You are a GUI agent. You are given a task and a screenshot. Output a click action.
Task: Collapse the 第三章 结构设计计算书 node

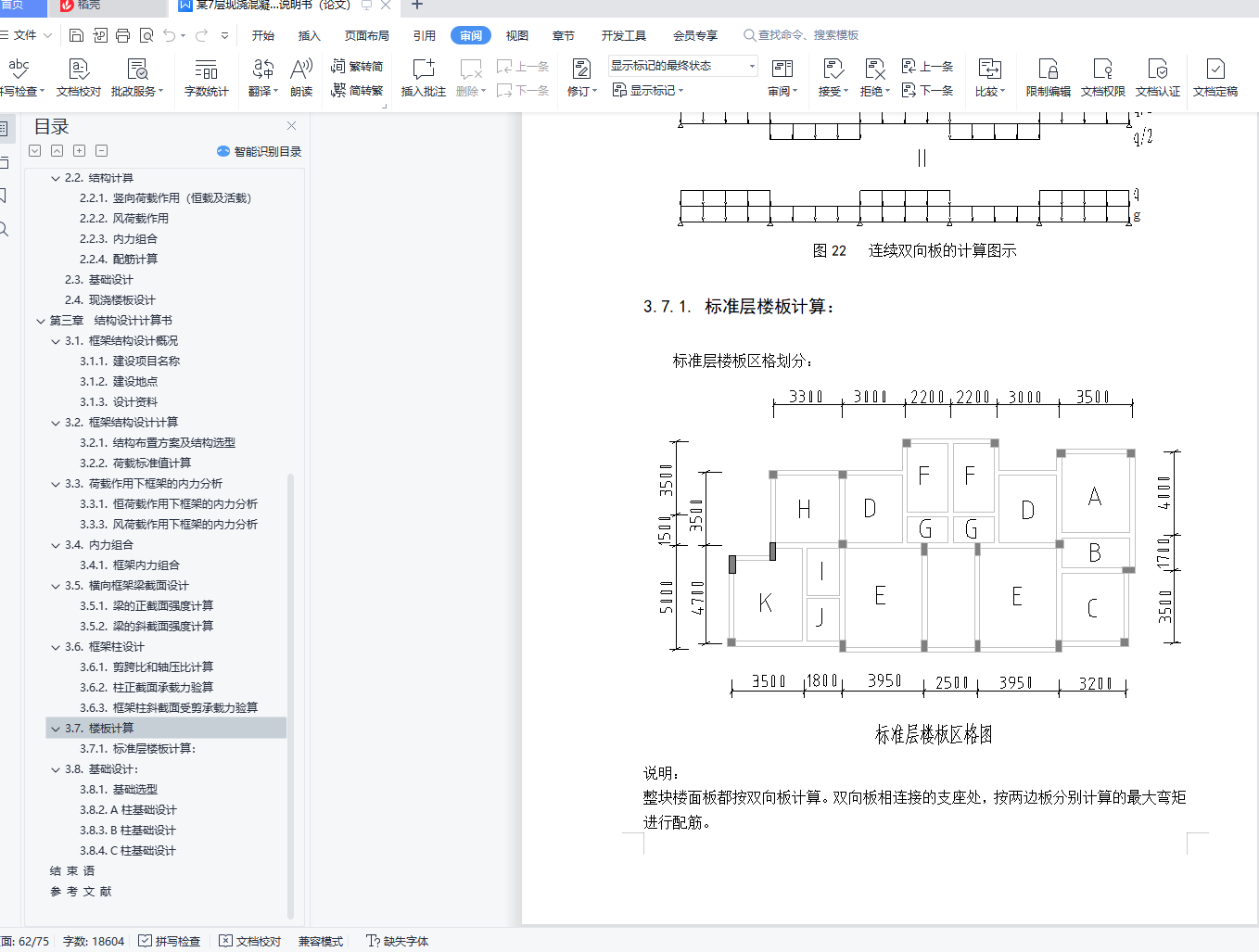[x=41, y=321]
